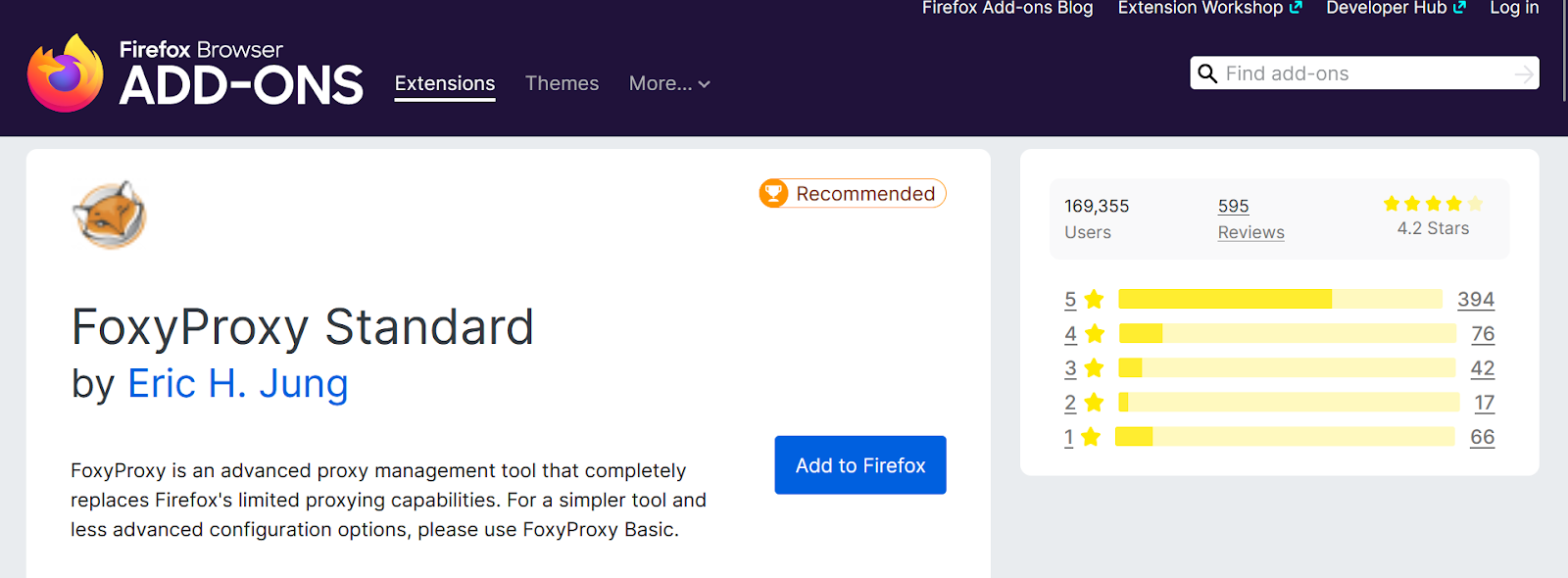This screenshot has height=578, width=1568.
Task: Click the Firefox Browser Add-ons logo
Action: pos(195,73)
